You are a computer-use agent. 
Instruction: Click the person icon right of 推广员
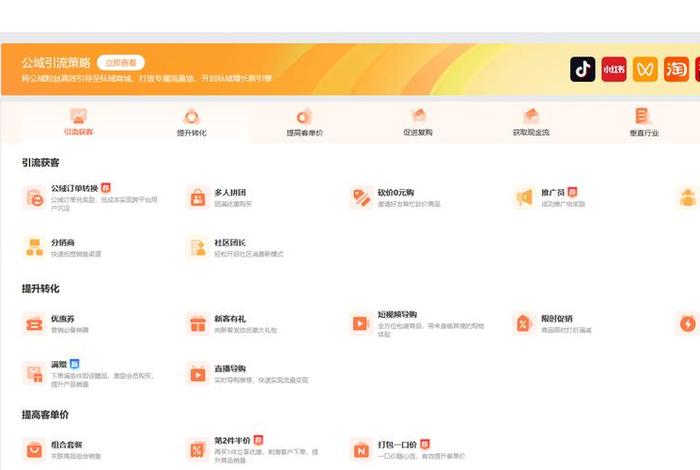[x=688, y=197]
